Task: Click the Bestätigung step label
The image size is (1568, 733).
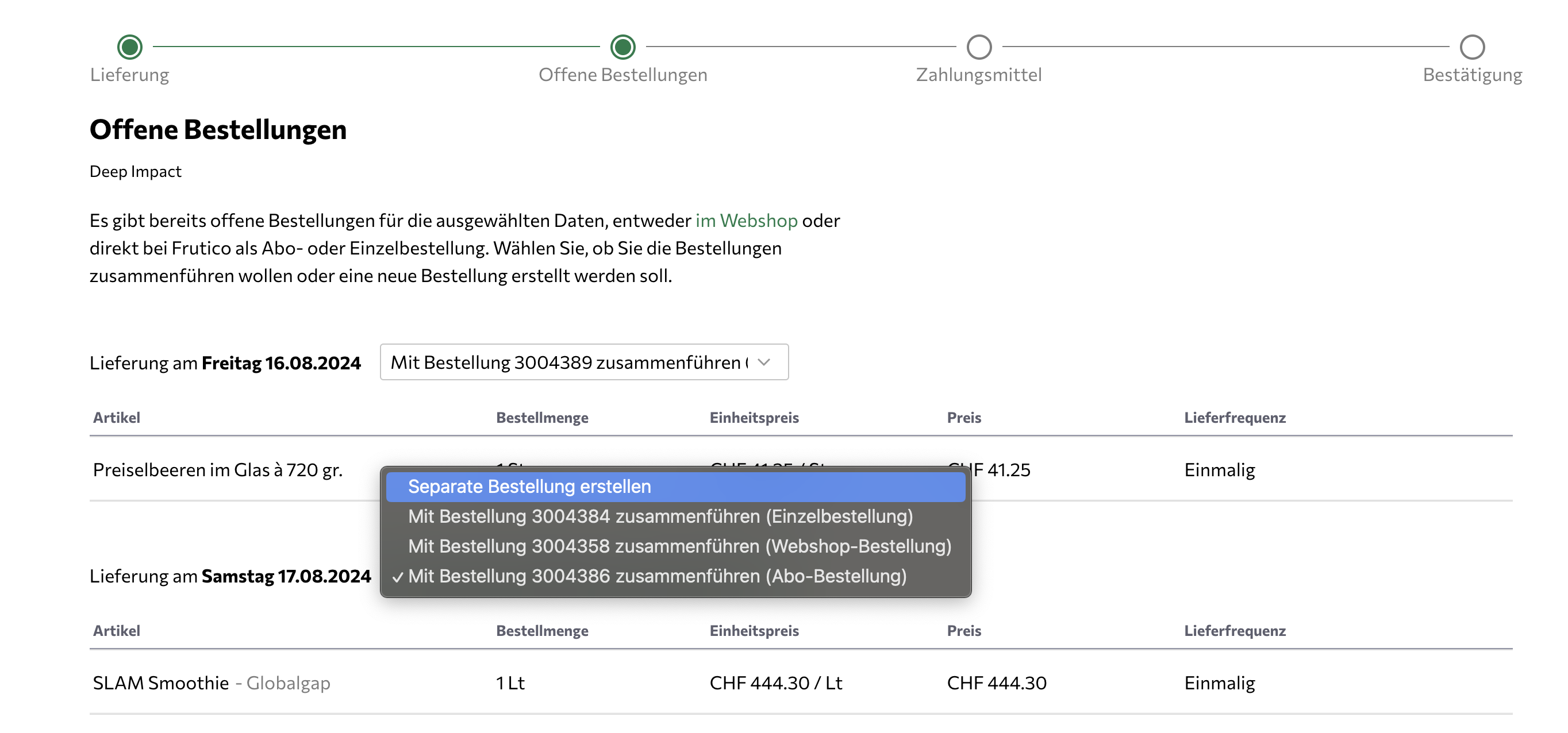Action: [1472, 75]
